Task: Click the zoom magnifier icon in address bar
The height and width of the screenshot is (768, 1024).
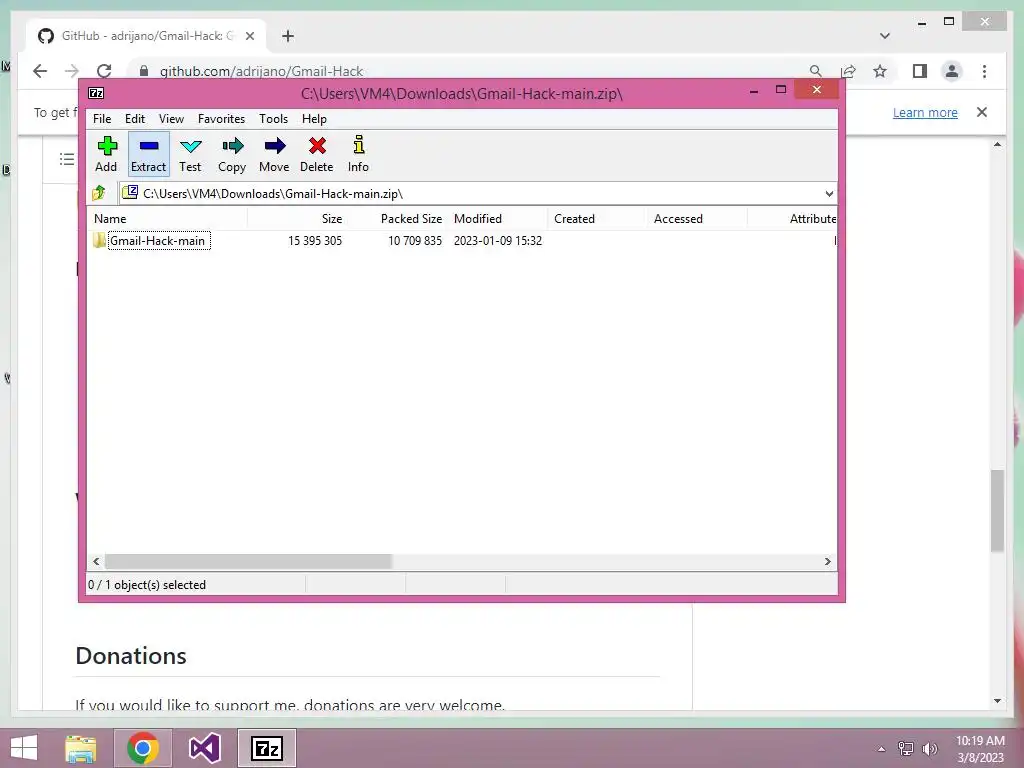Action: pyautogui.click(x=815, y=71)
